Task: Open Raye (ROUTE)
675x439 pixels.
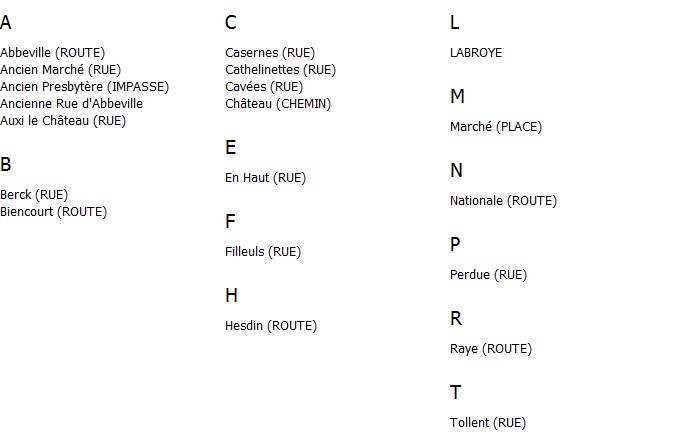Action: tap(491, 349)
